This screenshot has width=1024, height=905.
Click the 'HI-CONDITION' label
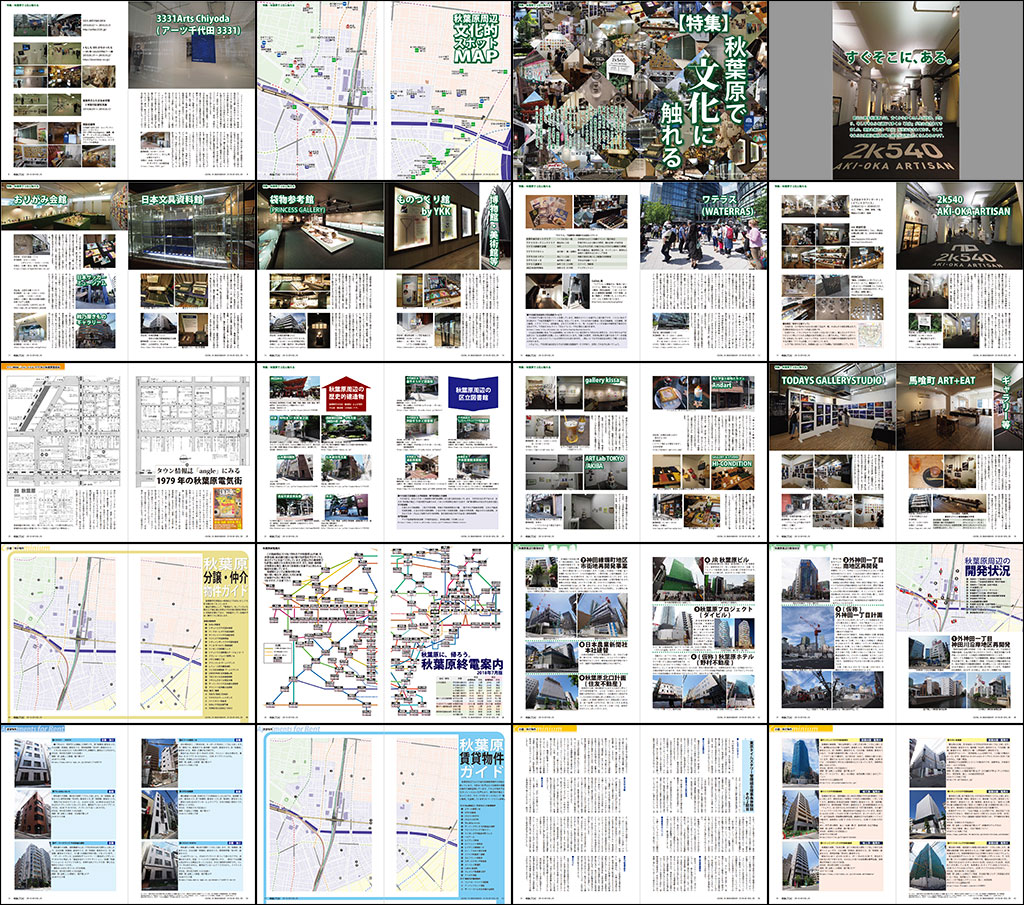tap(731, 464)
